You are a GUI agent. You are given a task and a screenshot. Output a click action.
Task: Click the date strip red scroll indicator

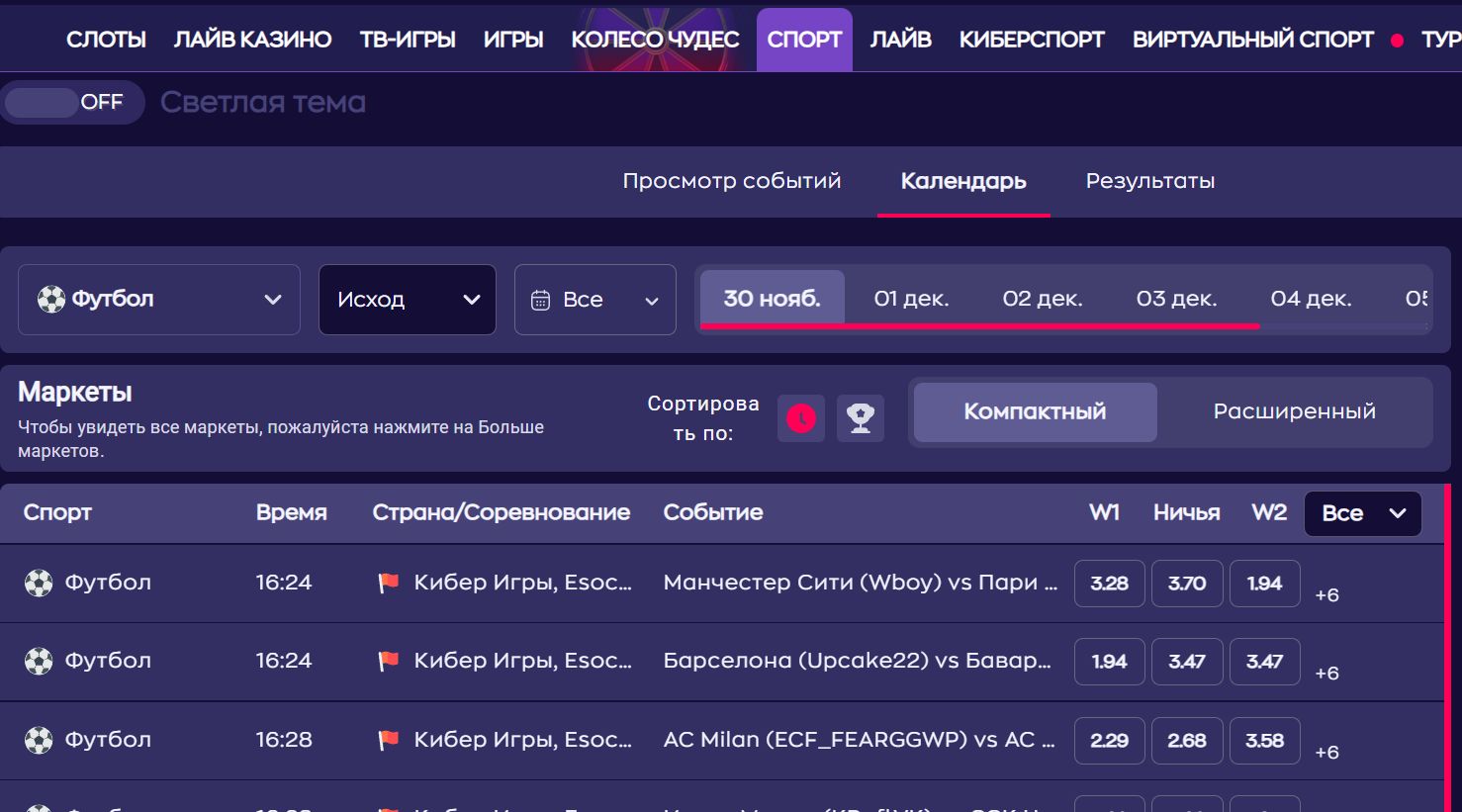(979, 325)
